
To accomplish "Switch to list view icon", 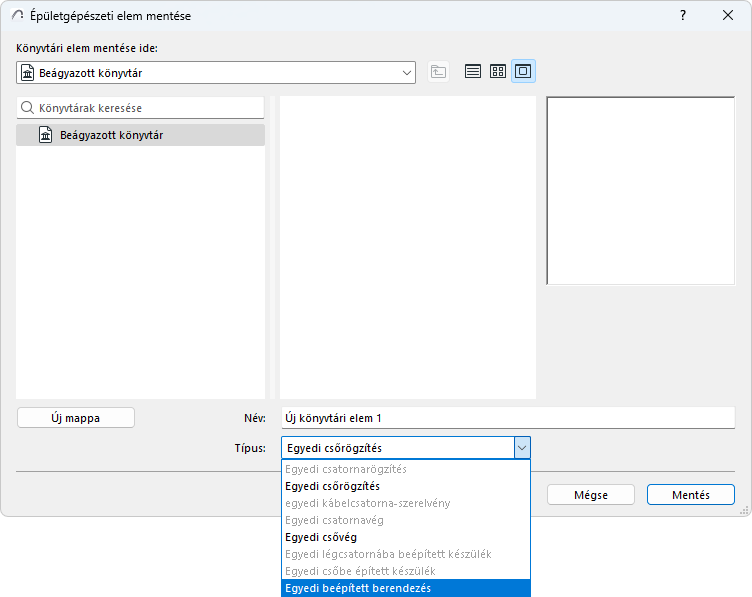I will coord(472,71).
